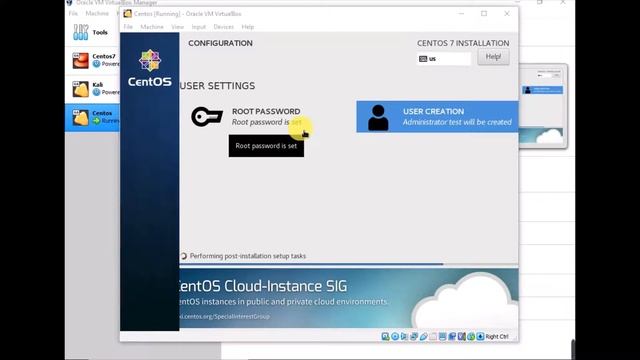Screen dimensions: 640x360
Task: Click the 'Root password is set' tooltip
Action: tap(266, 146)
